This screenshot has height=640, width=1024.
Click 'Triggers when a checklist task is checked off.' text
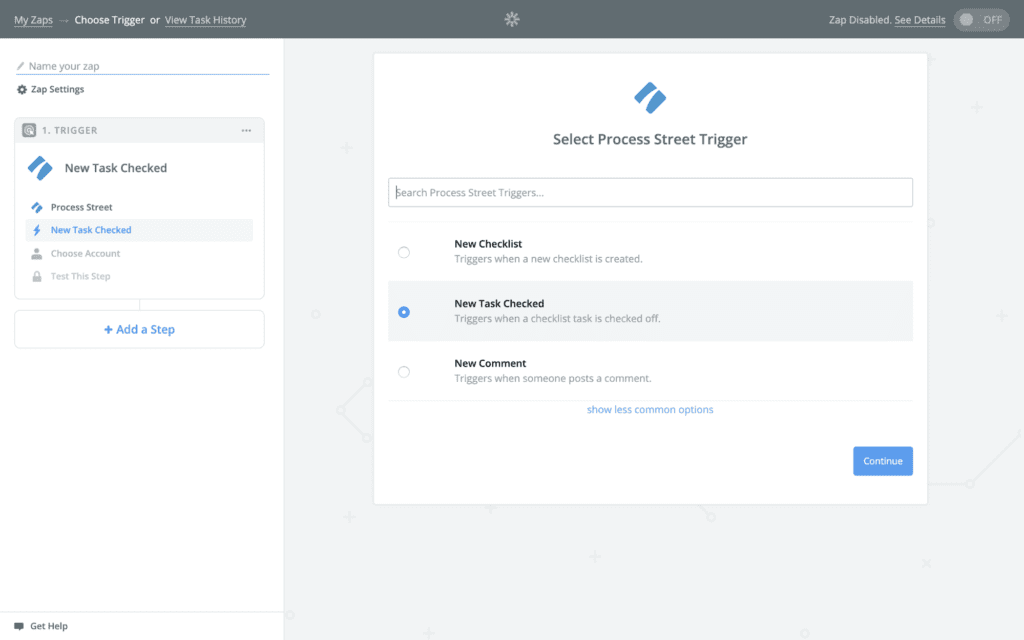point(557,319)
